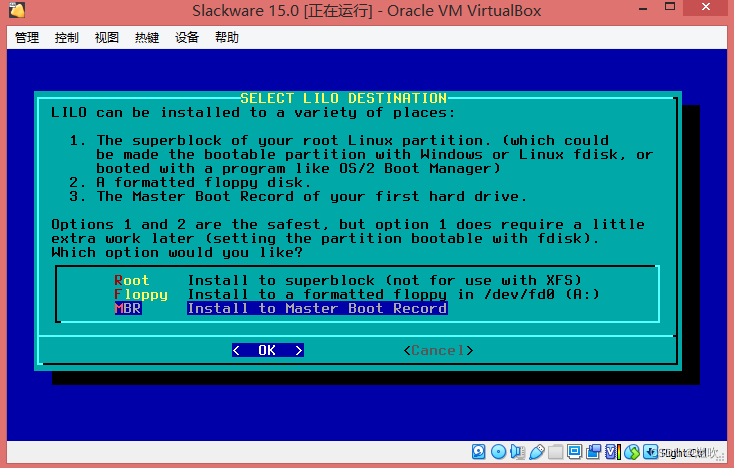Select the MBR Master Boot Record option

click(281, 308)
